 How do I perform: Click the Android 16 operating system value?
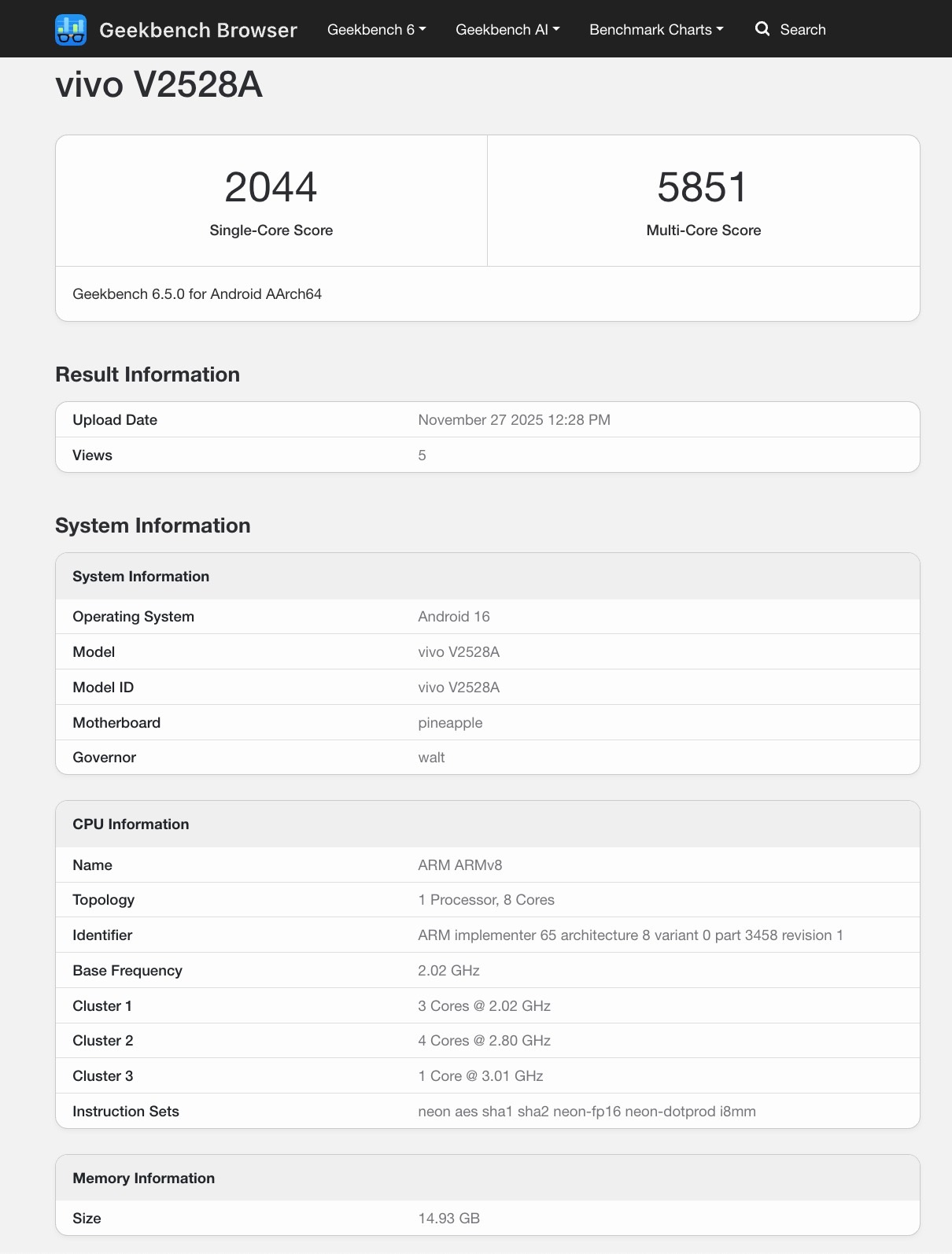click(x=453, y=617)
